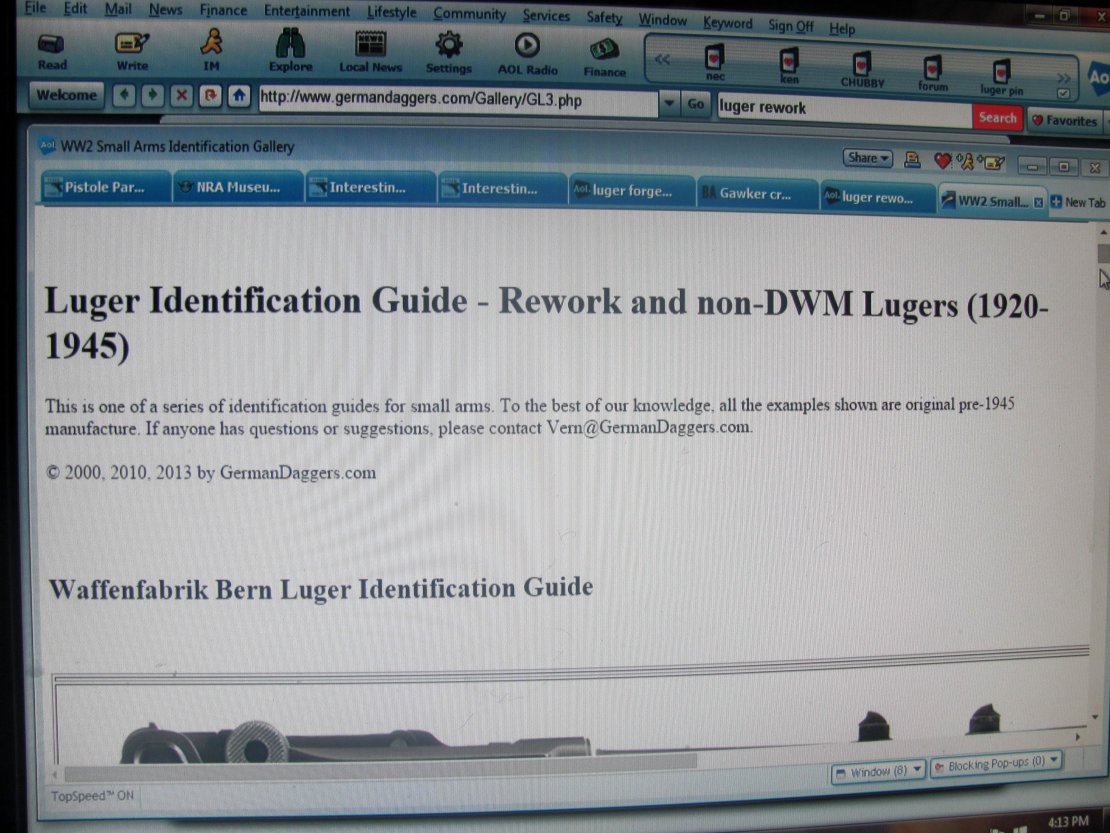The width and height of the screenshot is (1110, 833).
Task: Click the browser Back arrow button
Action: pyautogui.click(x=124, y=95)
